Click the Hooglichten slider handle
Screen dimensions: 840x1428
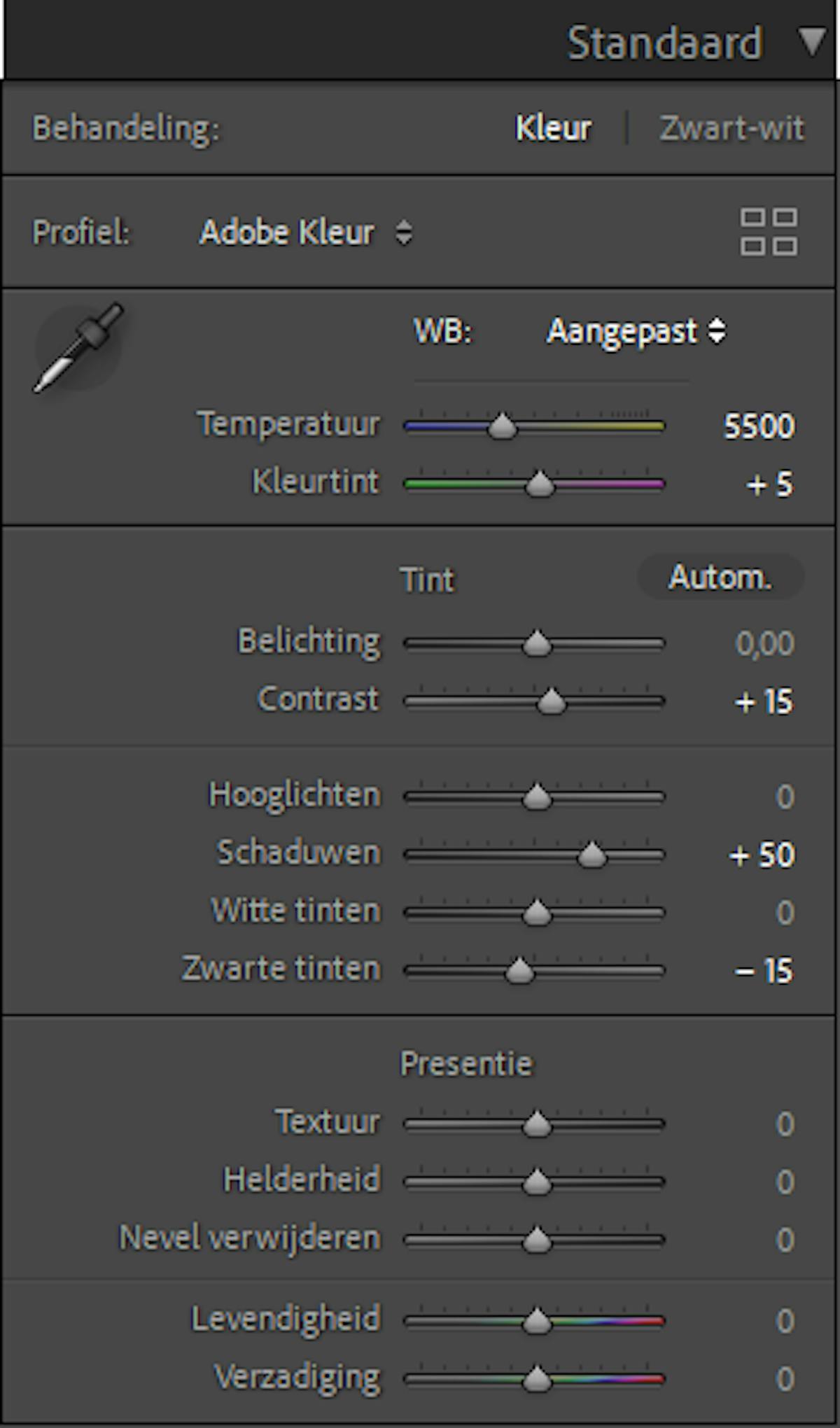pyautogui.click(x=537, y=797)
